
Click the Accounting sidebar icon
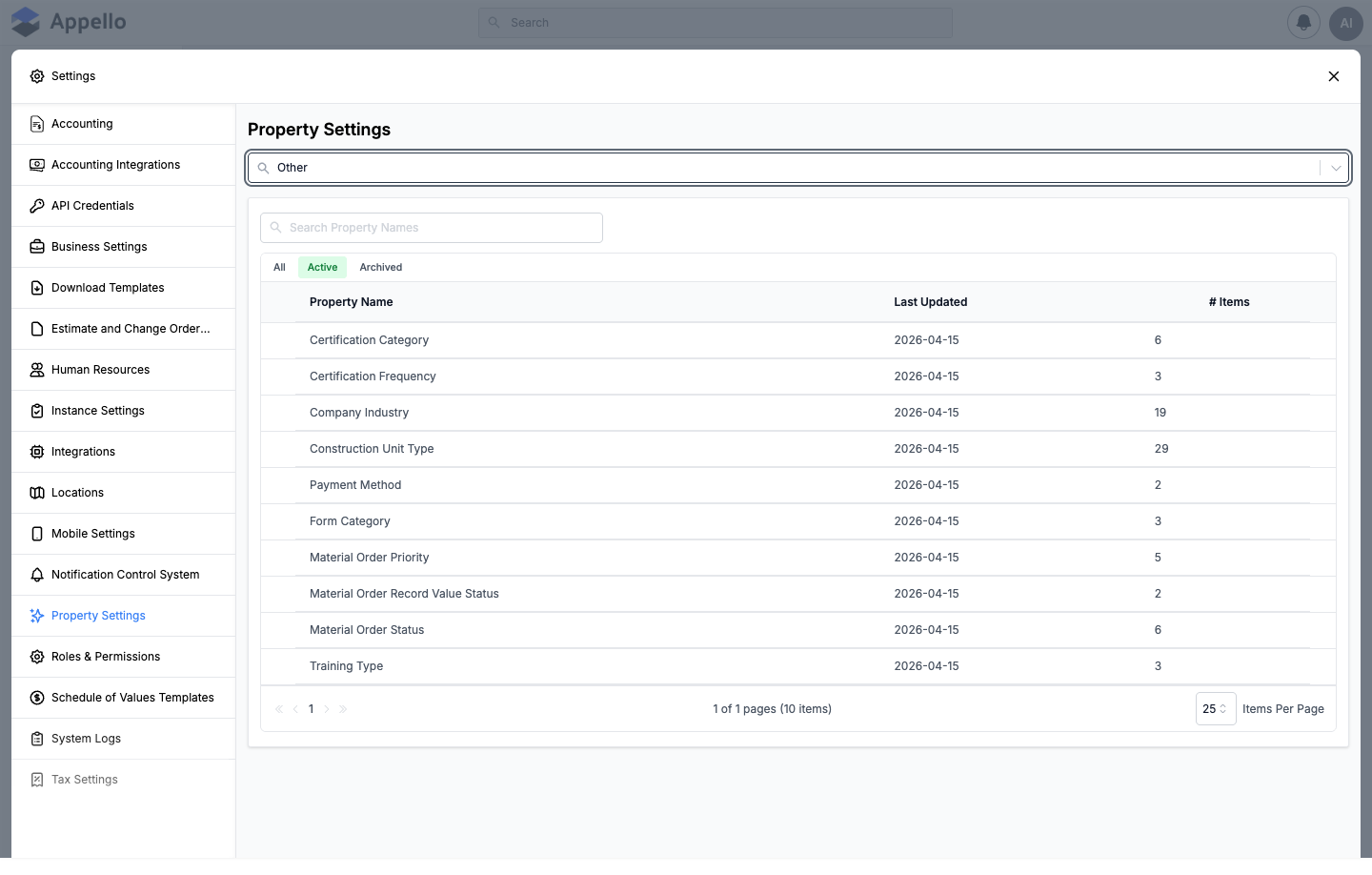coord(37,124)
